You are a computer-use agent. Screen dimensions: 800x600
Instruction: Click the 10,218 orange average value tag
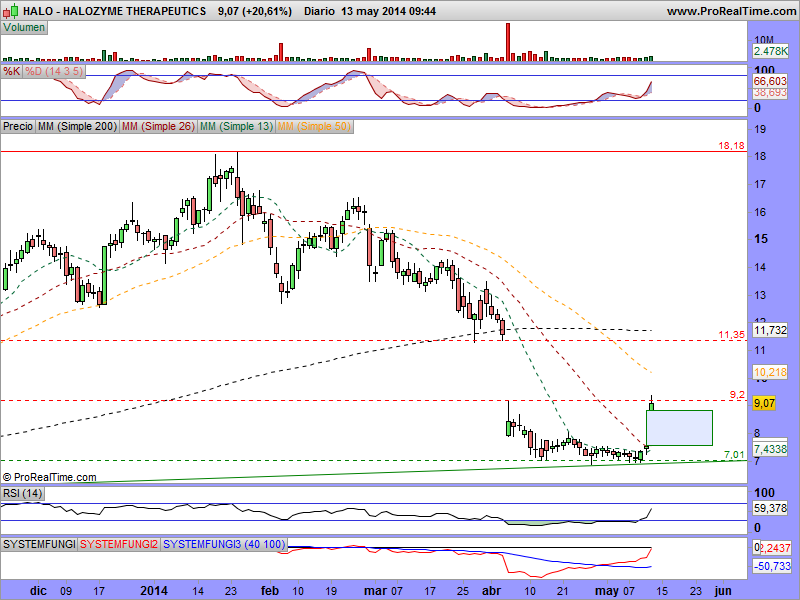coord(770,372)
